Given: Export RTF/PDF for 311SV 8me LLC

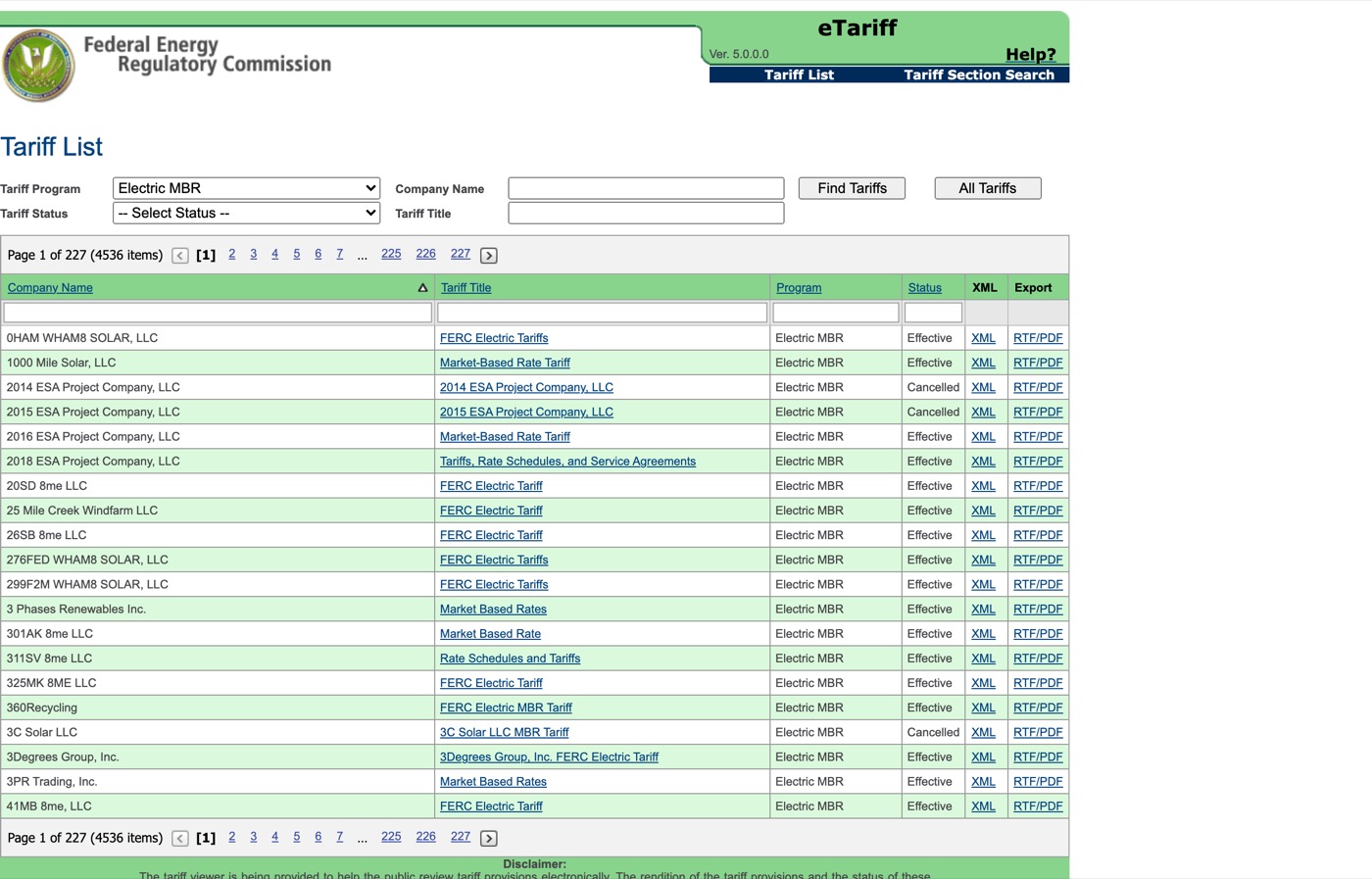Looking at the screenshot, I should pos(1038,659).
